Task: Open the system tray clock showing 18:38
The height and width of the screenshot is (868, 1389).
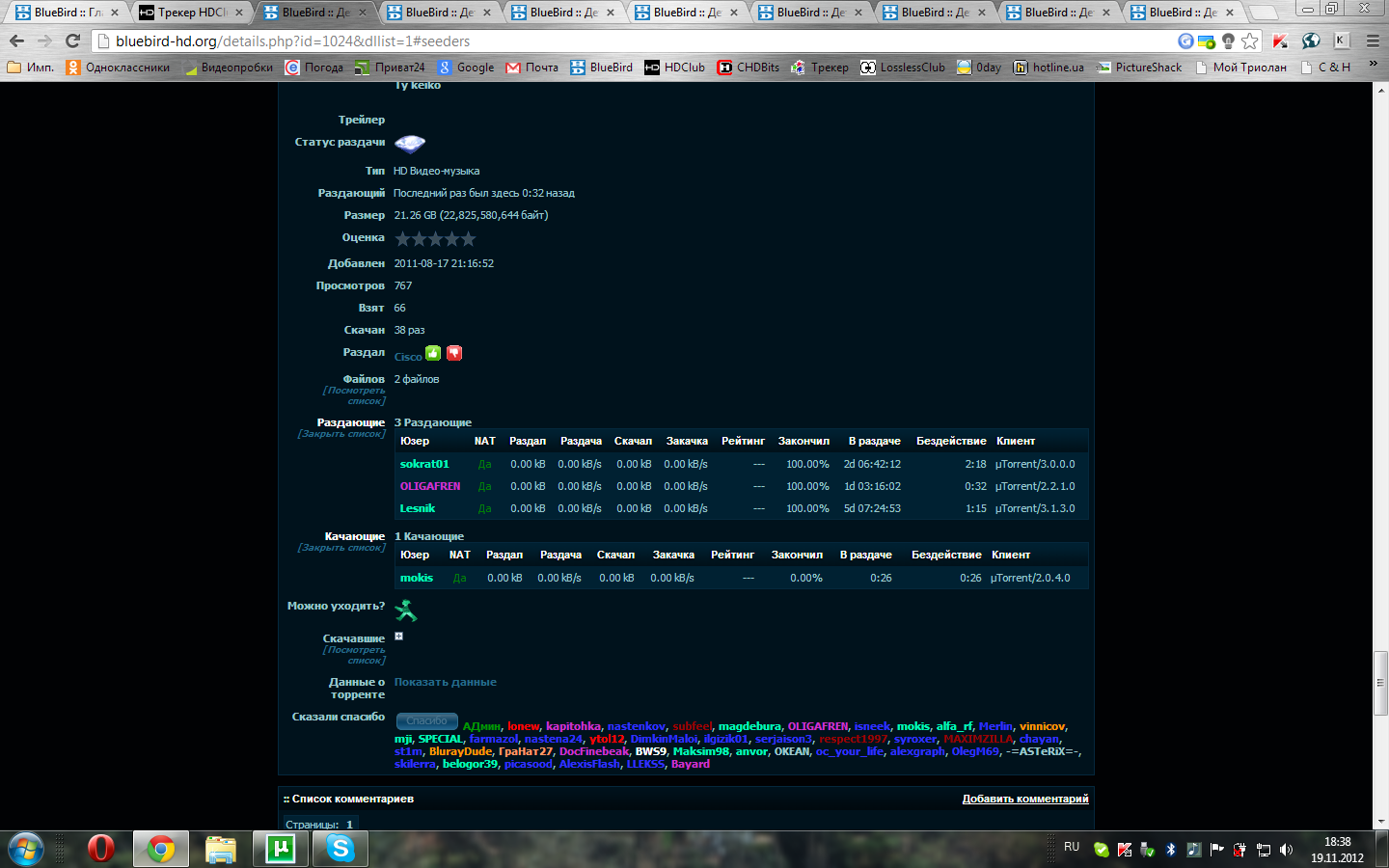Action: pyautogui.click(x=1337, y=850)
